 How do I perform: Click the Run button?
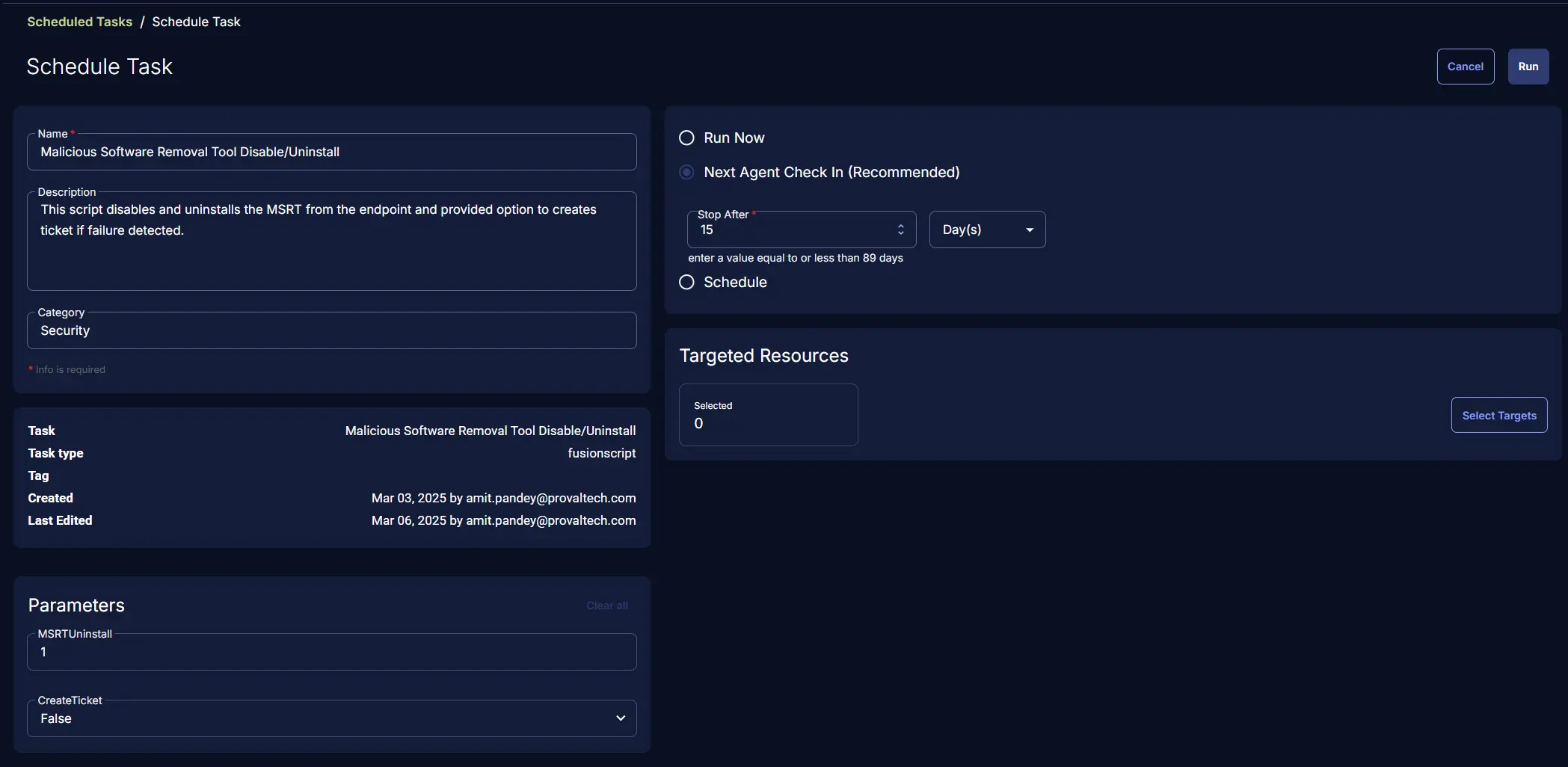[1528, 67]
